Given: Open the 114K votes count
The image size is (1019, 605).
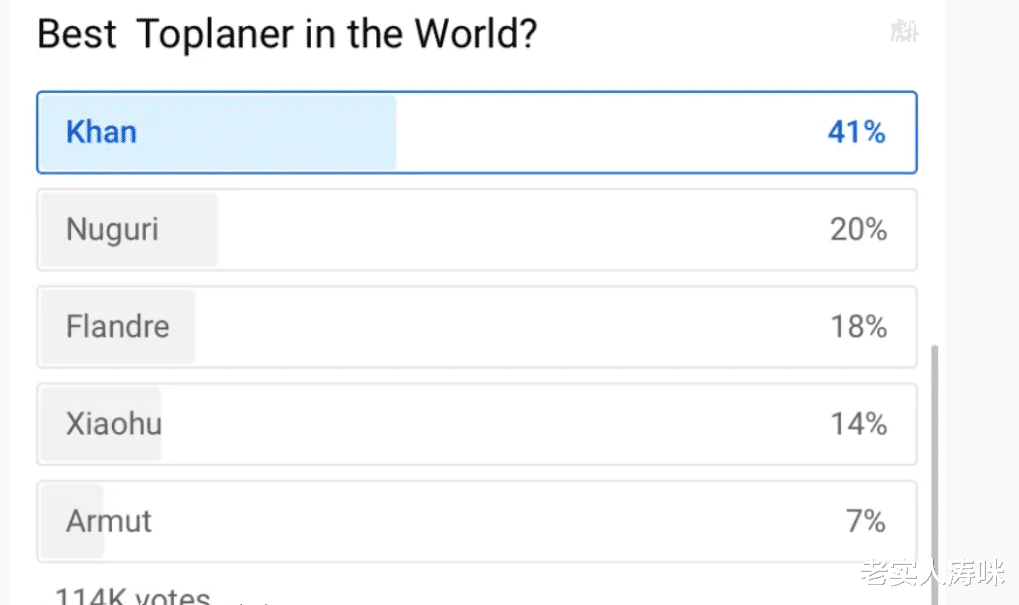Looking at the screenshot, I should pyautogui.click(x=133, y=597).
